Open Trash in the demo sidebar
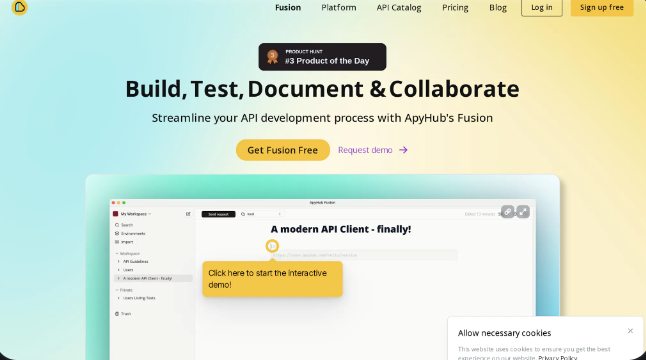The height and width of the screenshot is (360, 646). pos(123,314)
